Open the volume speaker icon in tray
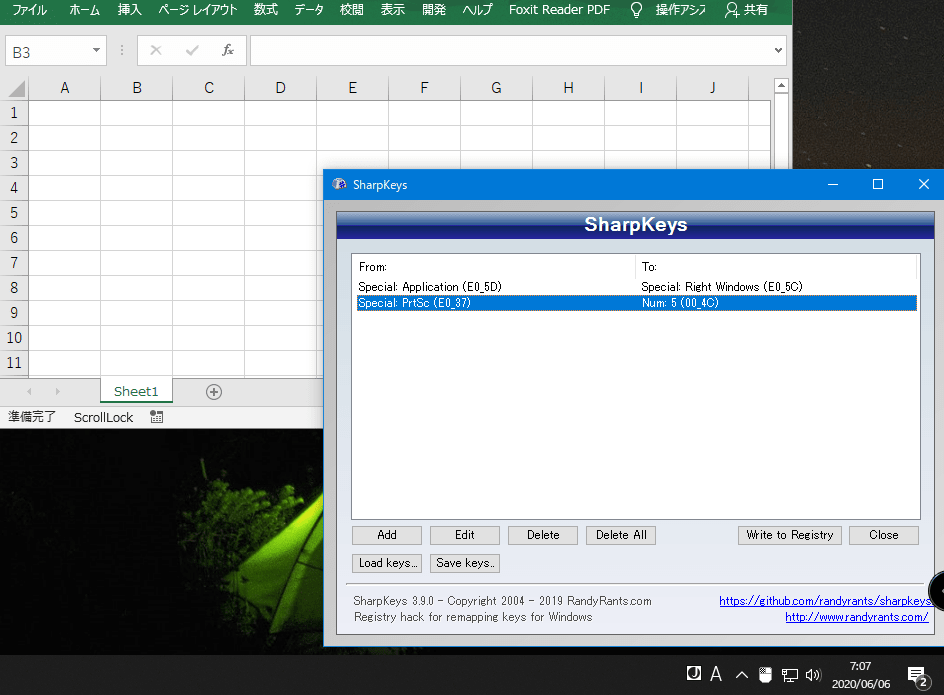This screenshot has width=944, height=695. point(812,675)
